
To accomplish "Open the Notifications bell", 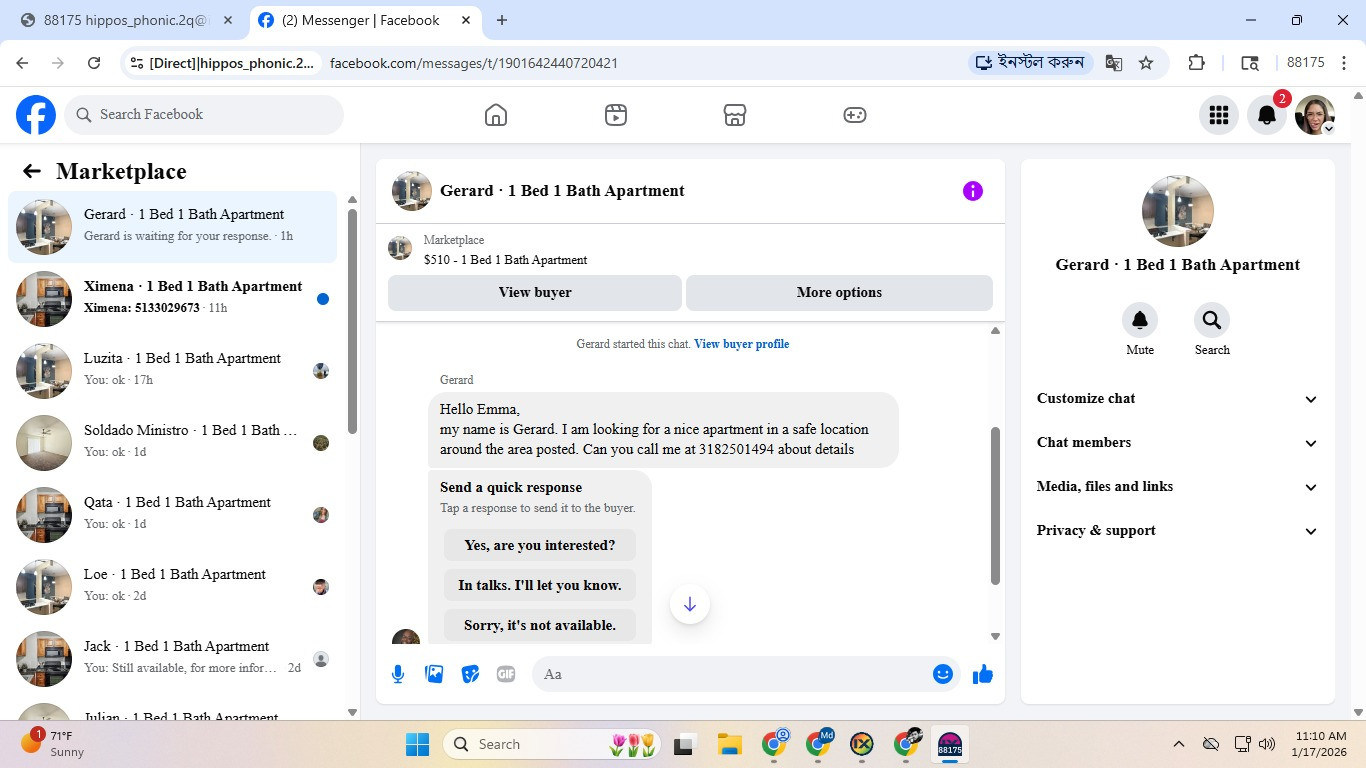I will [x=1267, y=115].
